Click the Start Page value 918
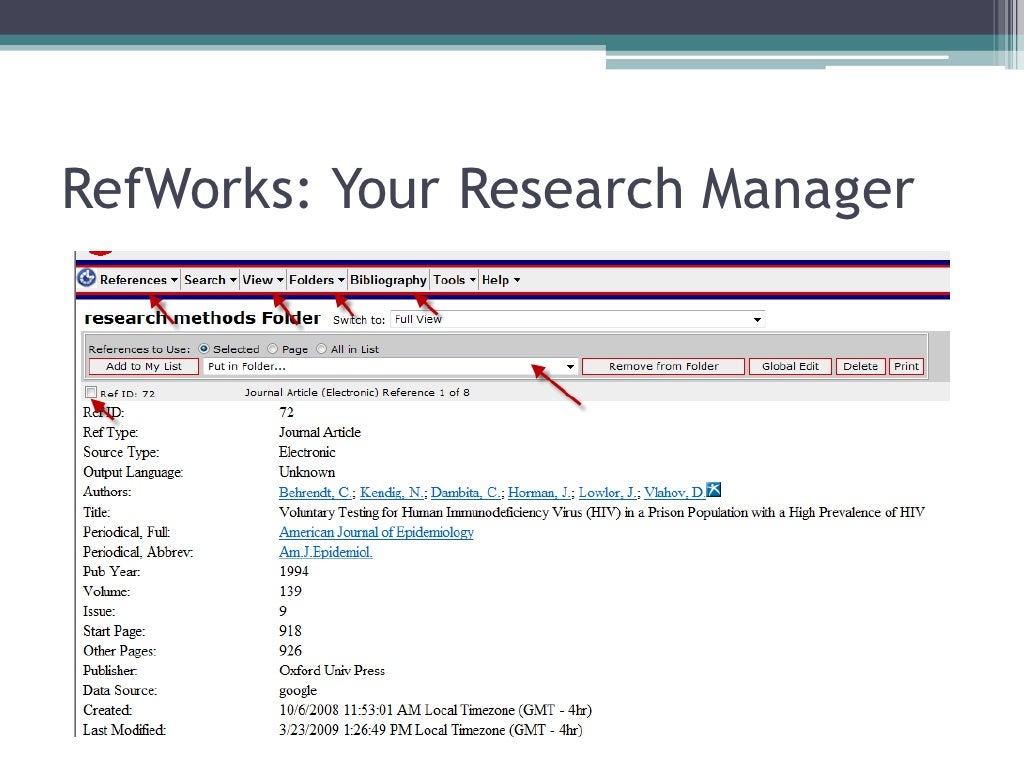Screen dimensions: 1024x768 (291, 631)
